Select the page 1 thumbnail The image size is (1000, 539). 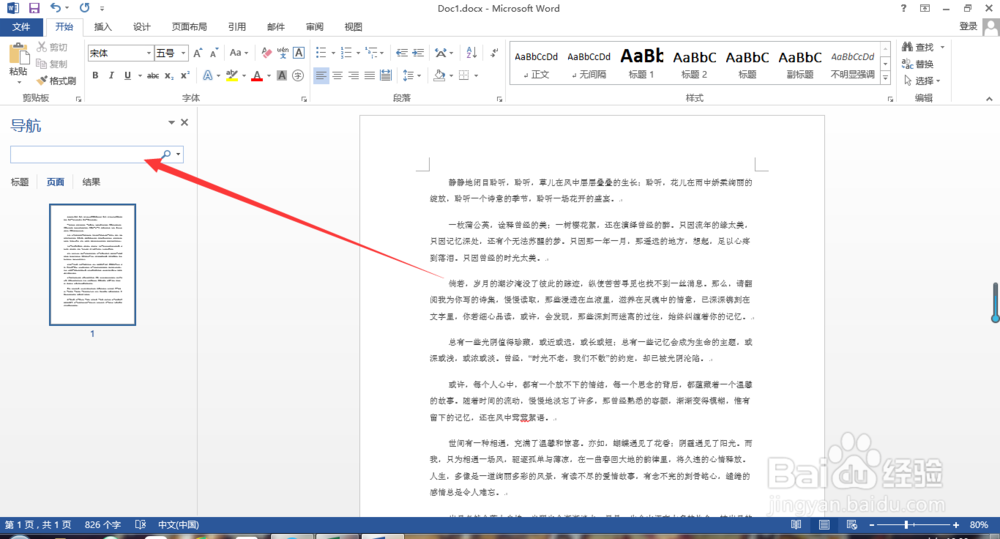(92, 265)
